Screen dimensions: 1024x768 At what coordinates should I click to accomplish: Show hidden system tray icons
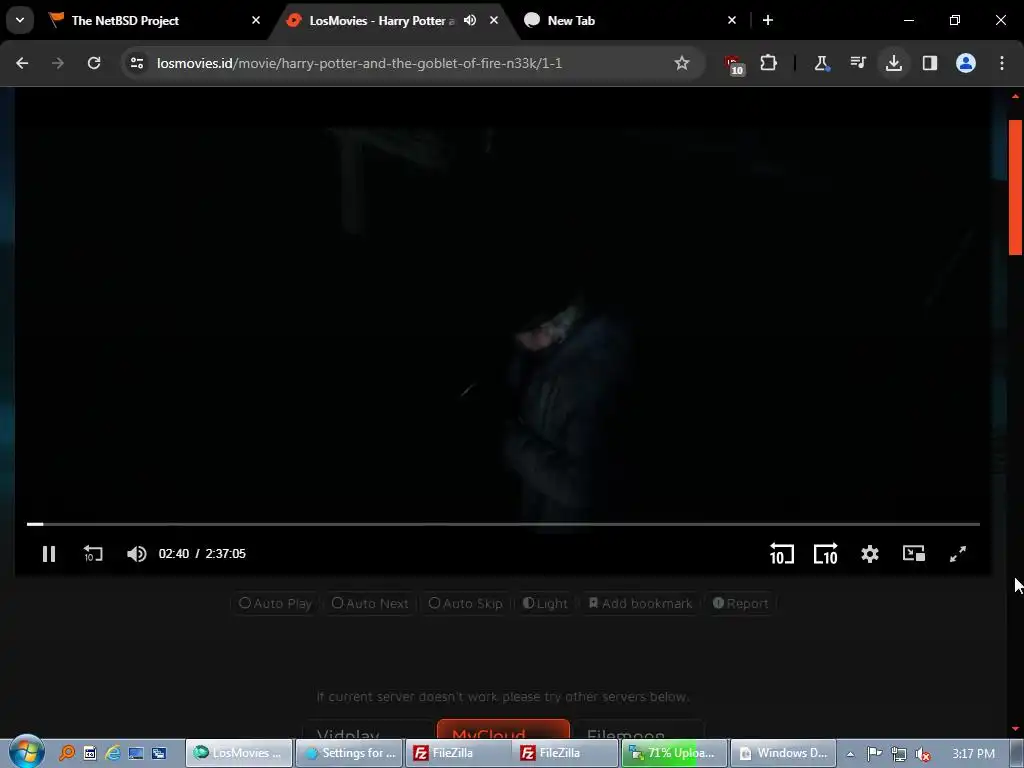tap(850, 754)
